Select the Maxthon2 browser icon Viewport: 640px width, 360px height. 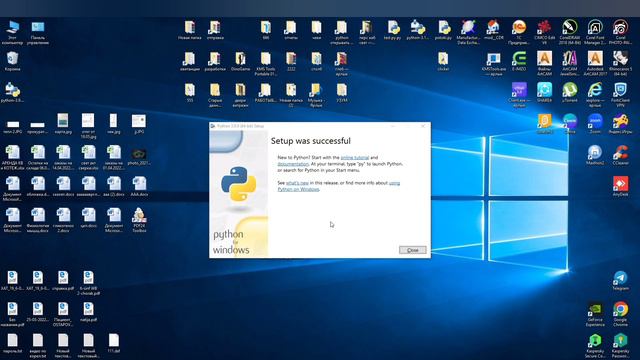(x=595, y=155)
